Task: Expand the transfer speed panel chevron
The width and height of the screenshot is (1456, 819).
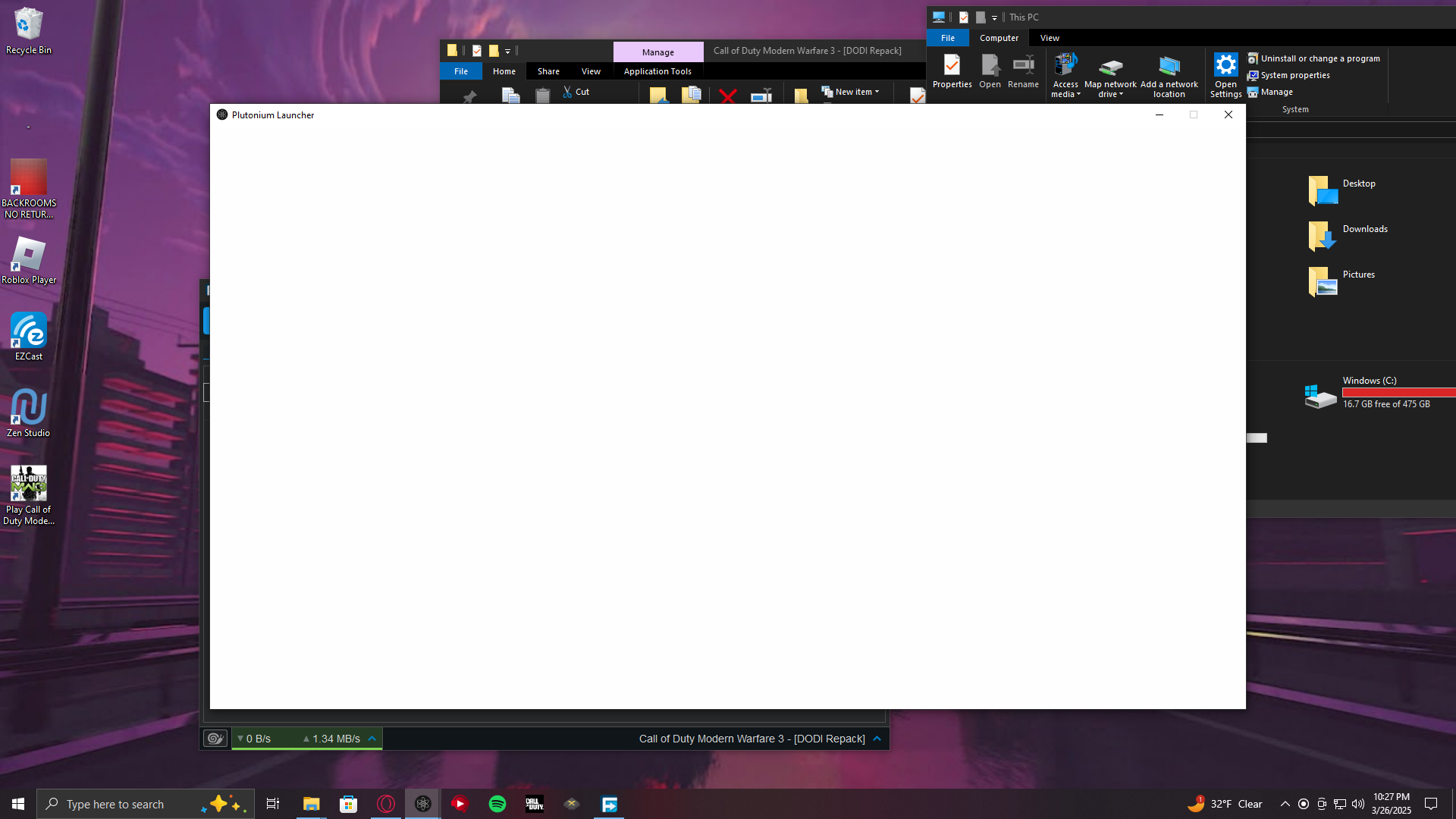Action: [372, 739]
